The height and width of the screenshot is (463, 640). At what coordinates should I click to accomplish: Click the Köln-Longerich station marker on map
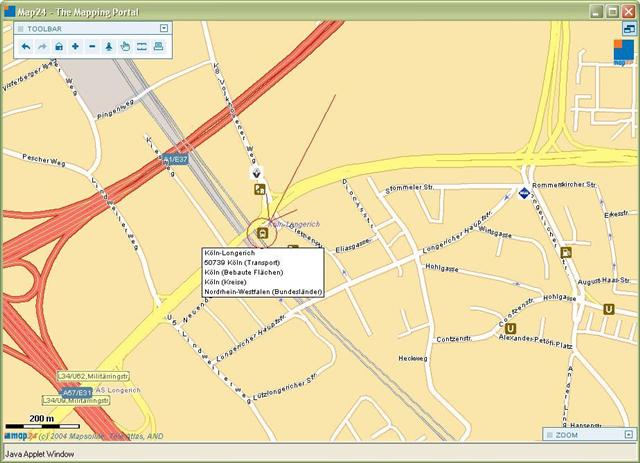262,234
